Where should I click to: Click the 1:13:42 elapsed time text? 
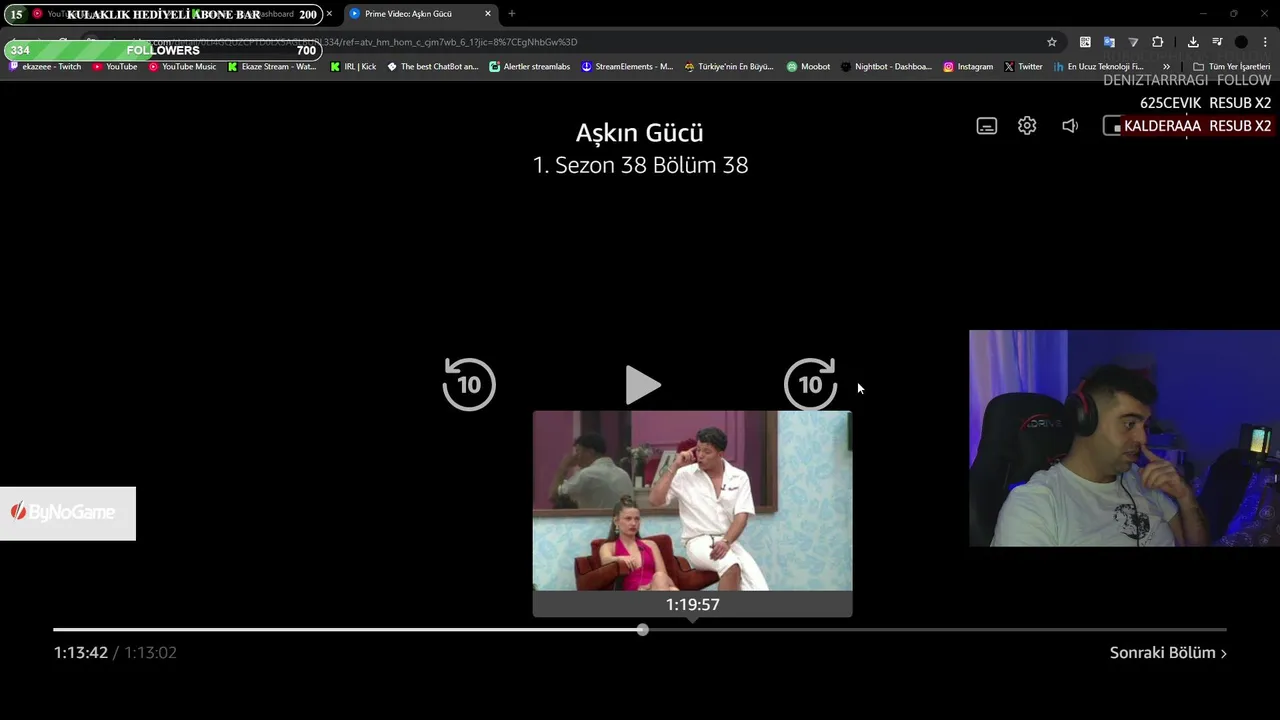[x=81, y=652]
